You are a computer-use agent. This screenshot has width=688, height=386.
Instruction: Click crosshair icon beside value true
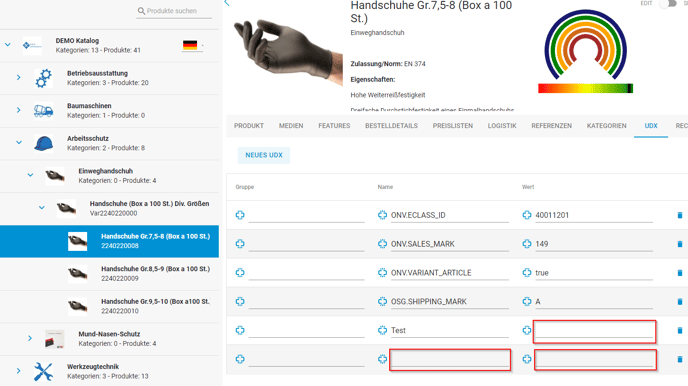[x=527, y=272]
